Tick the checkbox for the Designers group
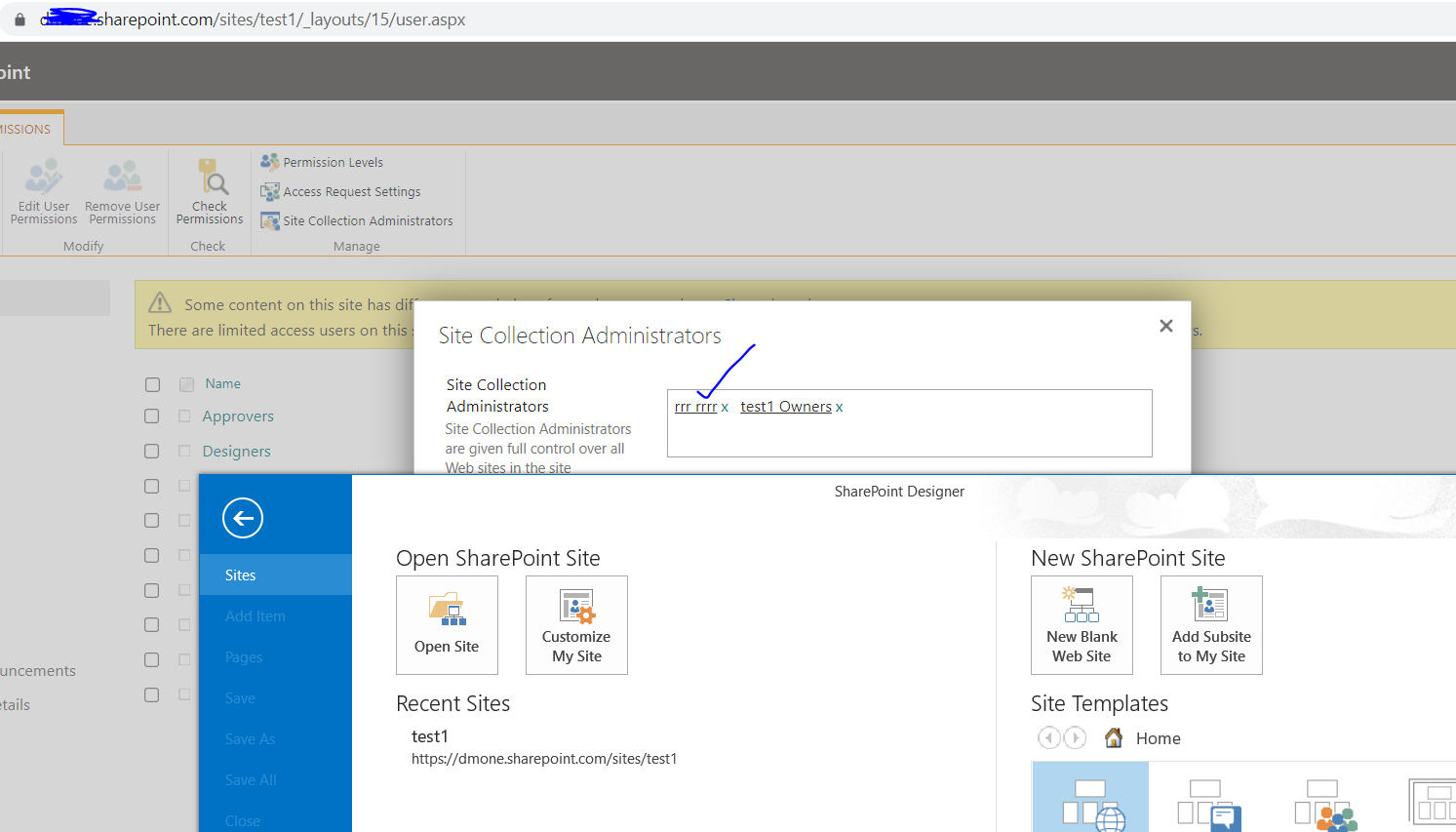1456x832 pixels. tap(151, 452)
